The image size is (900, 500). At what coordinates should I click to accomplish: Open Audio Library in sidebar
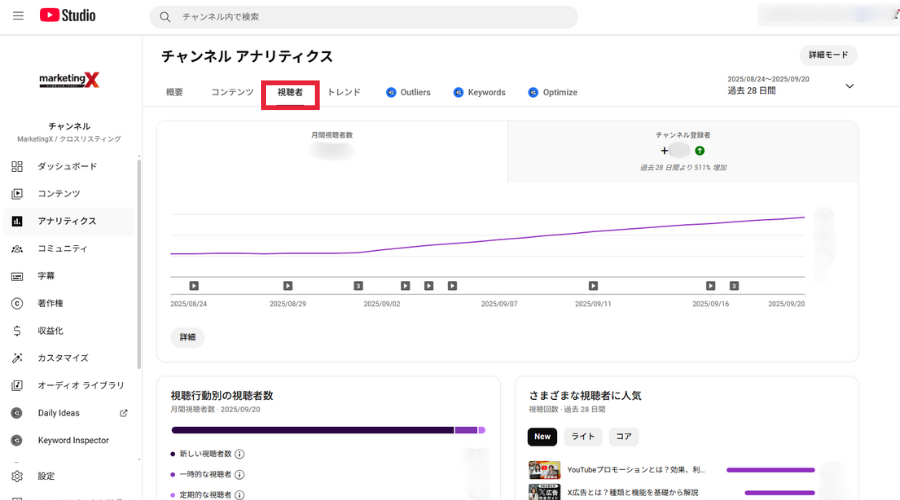(x=81, y=385)
